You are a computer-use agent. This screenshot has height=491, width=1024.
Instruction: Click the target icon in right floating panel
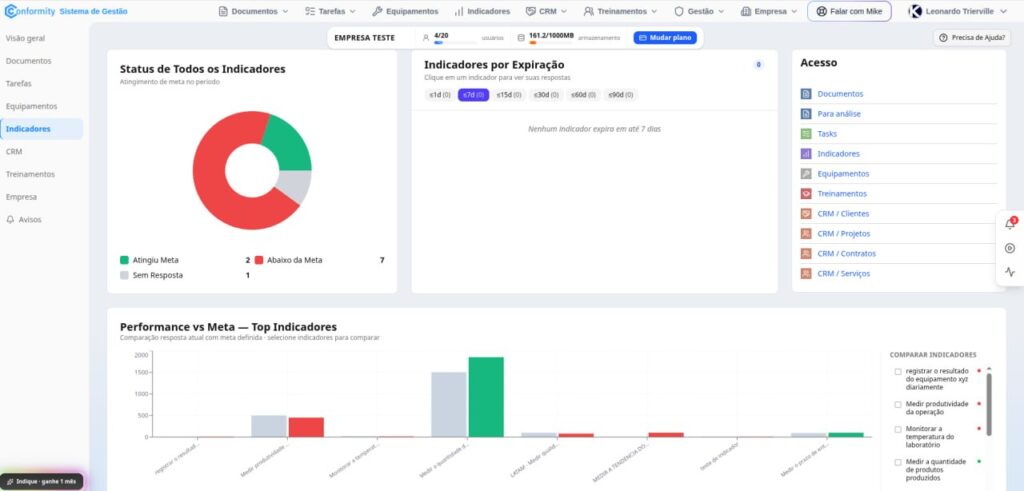pyautogui.click(x=1010, y=248)
